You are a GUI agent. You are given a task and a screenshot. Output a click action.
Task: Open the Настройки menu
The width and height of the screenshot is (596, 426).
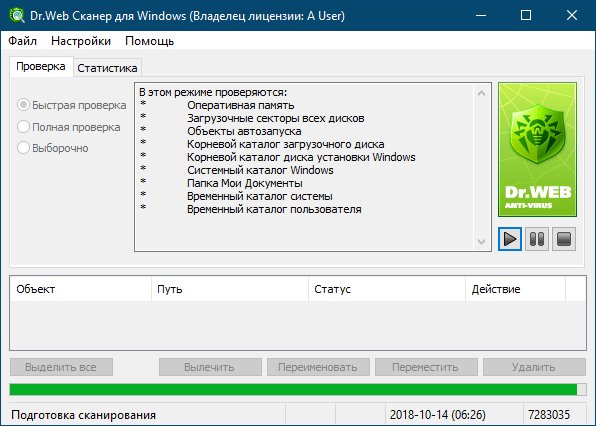pos(81,41)
